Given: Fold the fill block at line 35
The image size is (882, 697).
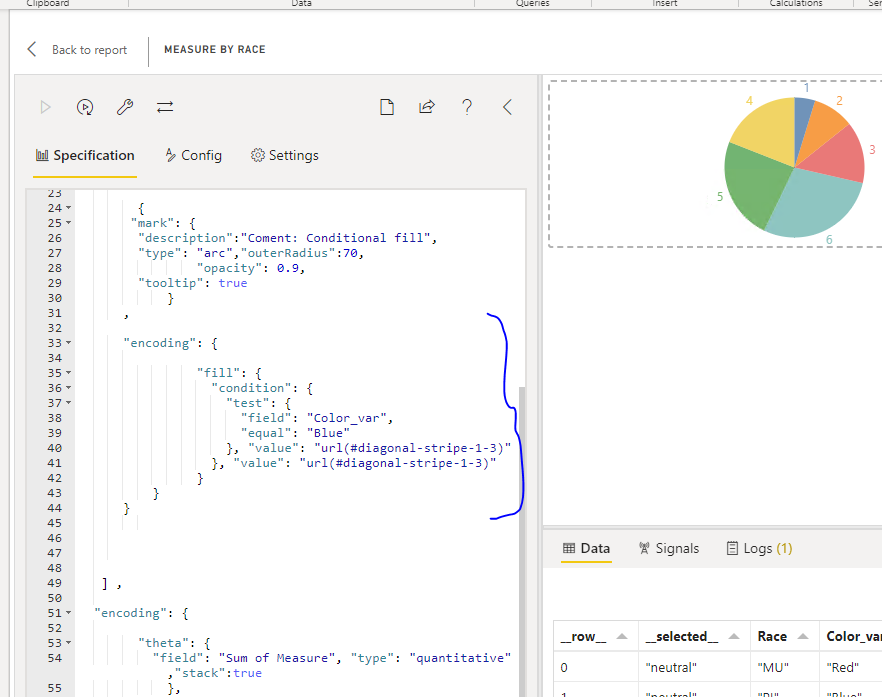Looking at the screenshot, I should (69, 373).
